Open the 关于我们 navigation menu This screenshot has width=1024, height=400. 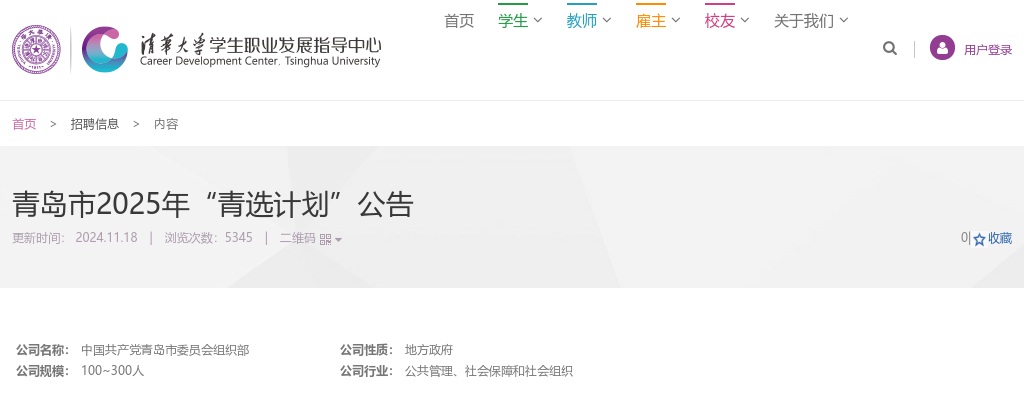tap(804, 20)
